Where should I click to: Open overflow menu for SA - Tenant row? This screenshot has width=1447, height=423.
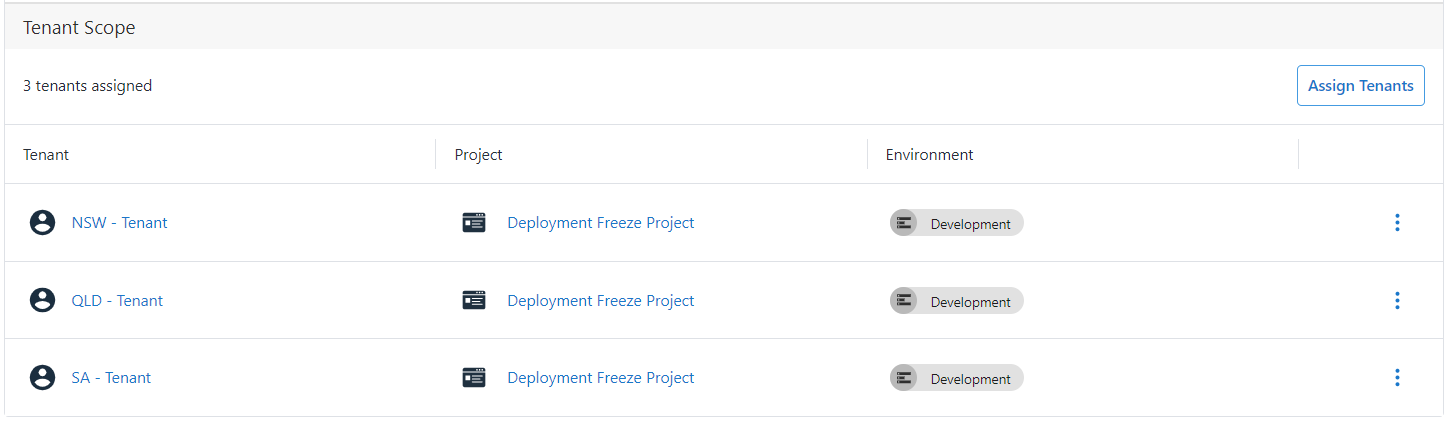click(x=1397, y=378)
